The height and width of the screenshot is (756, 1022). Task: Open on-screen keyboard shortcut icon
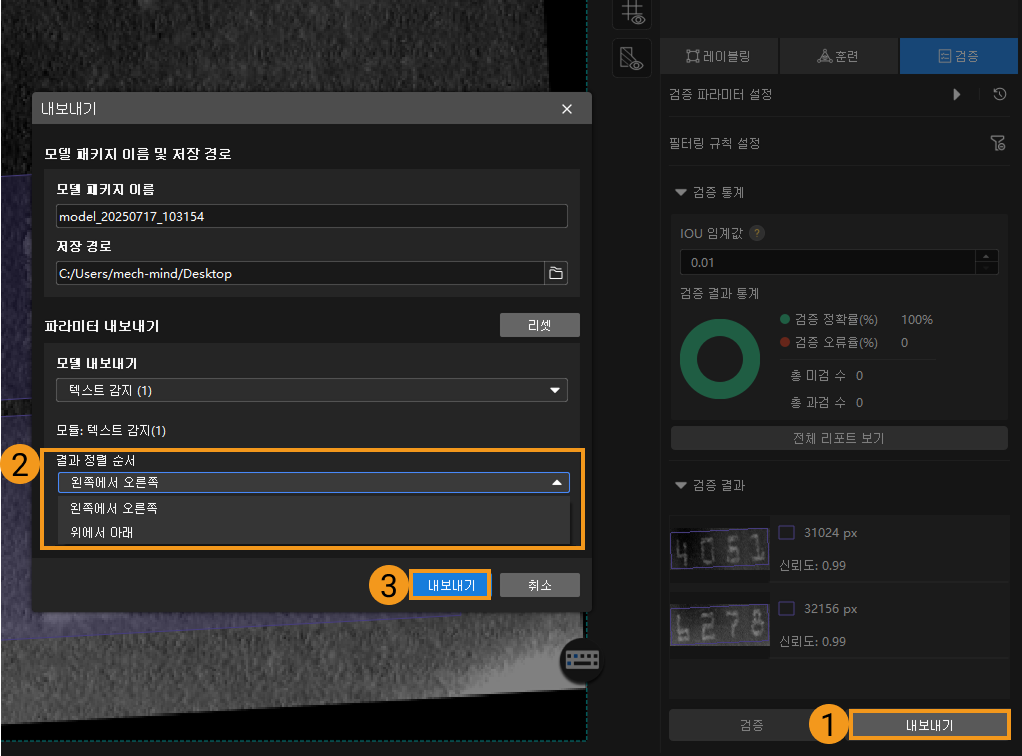(581, 660)
